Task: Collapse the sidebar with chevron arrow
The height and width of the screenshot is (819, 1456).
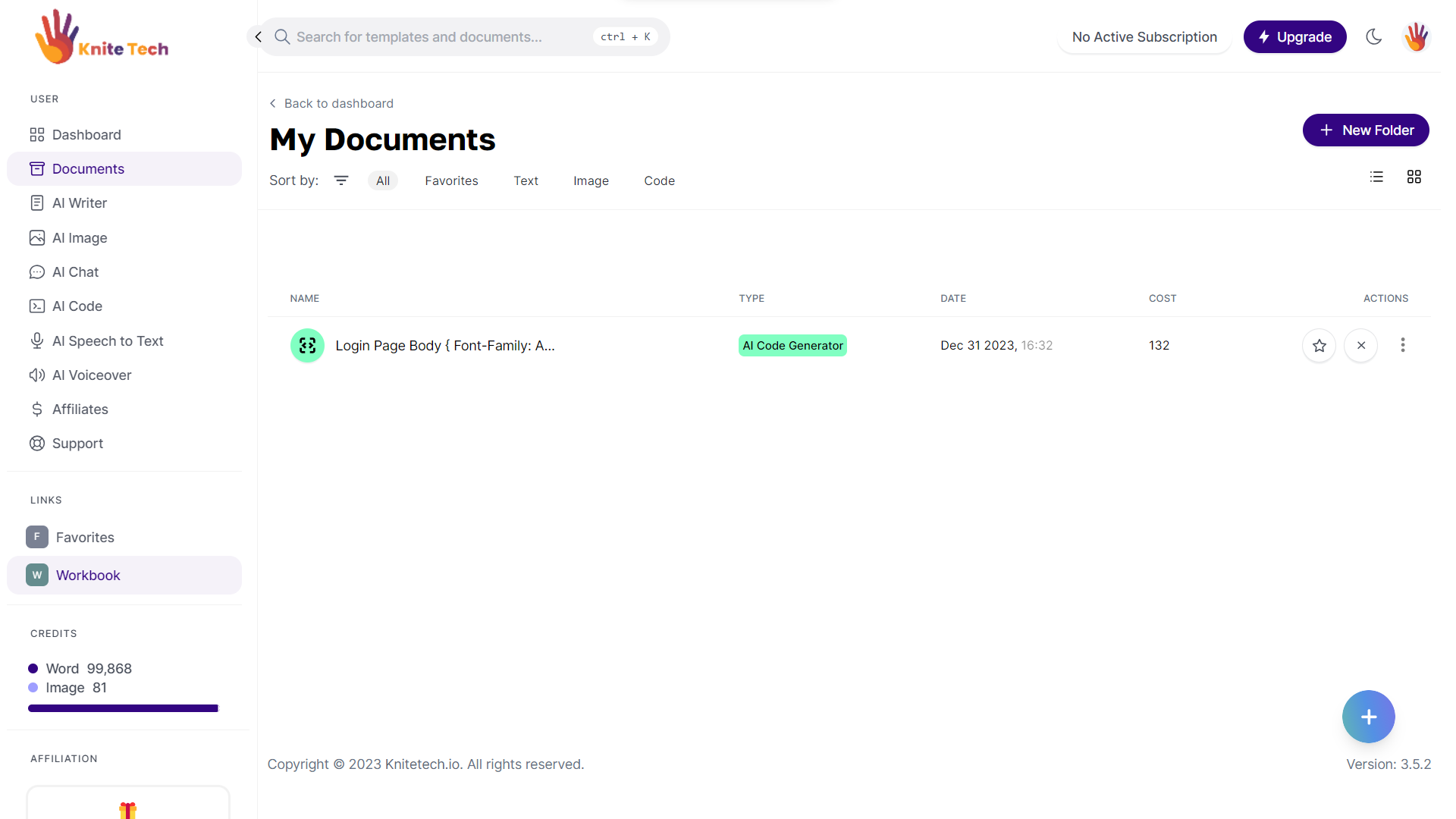Action: [x=258, y=36]
